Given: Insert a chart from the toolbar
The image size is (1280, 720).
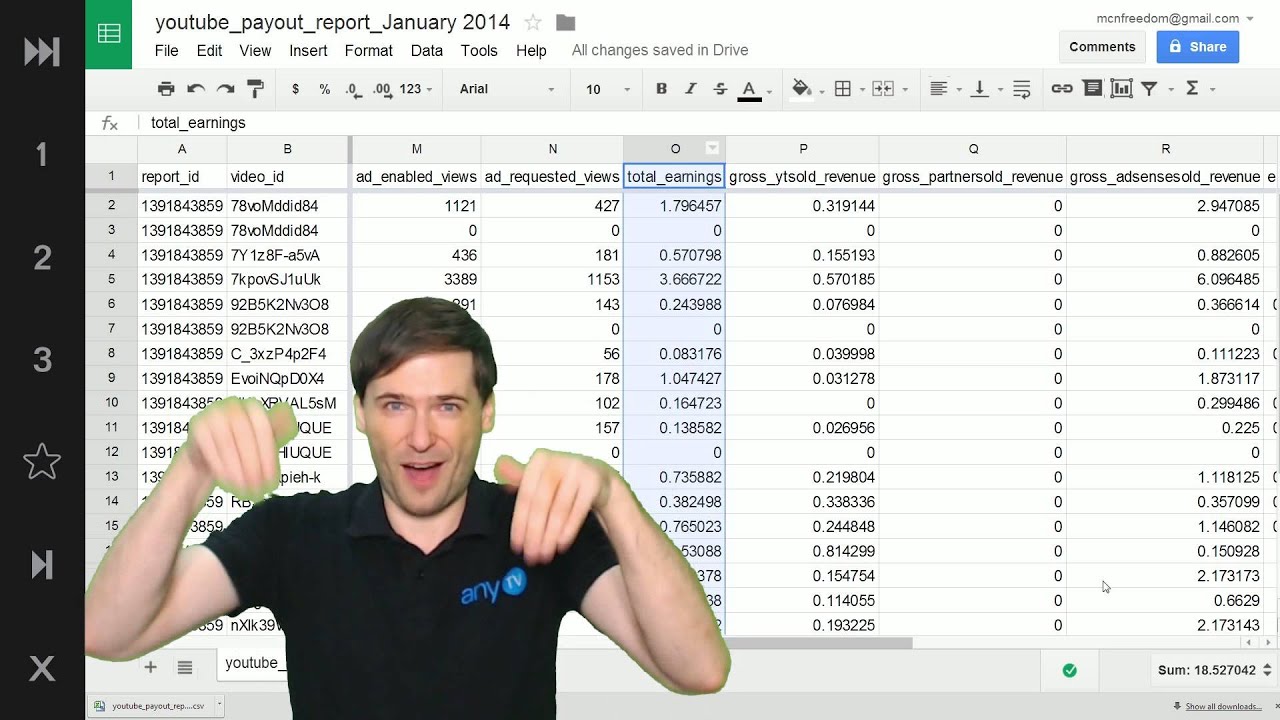Looking at the screenshot, I should 1121,89.
